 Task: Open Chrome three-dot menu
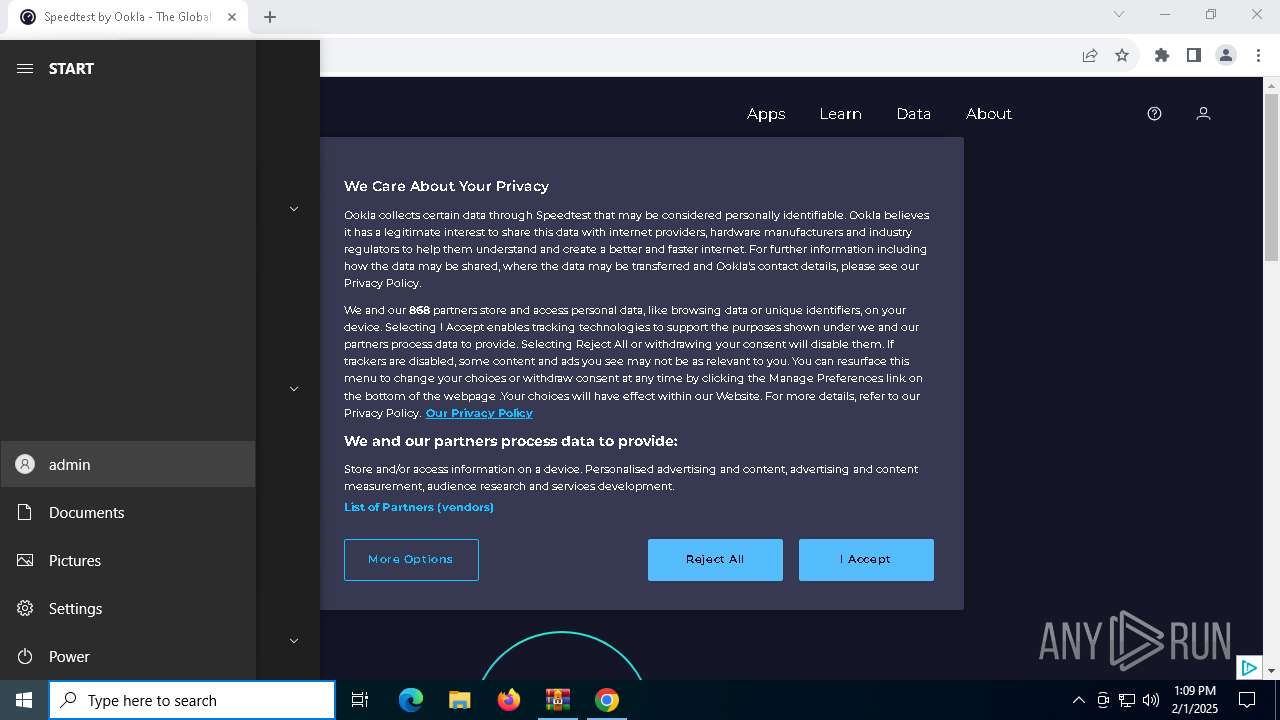point(1258,55)
